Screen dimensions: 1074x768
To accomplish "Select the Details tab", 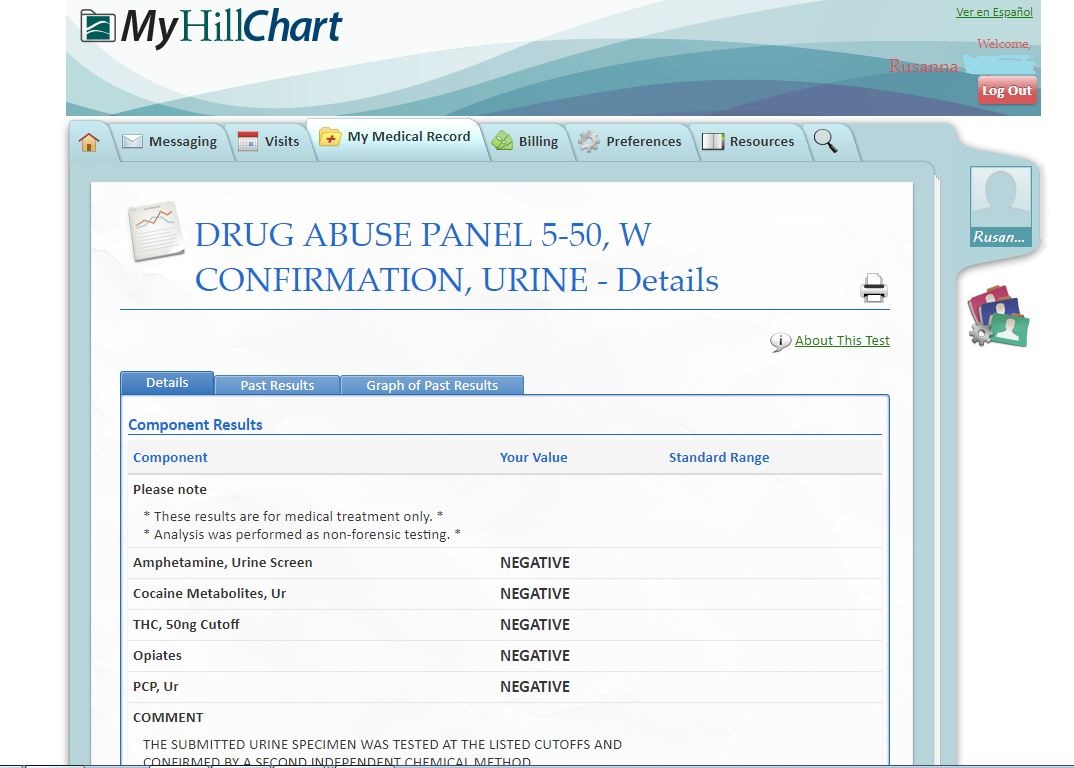I will point(167,383).
